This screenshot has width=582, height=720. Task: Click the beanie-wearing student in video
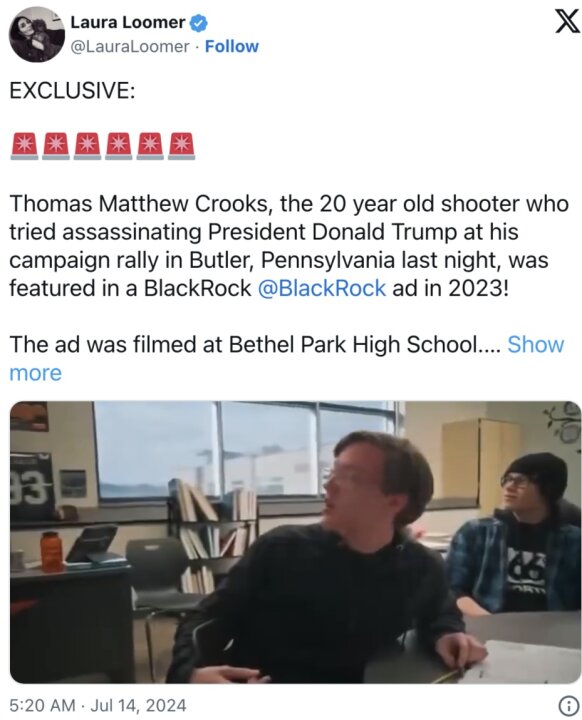coord(517,533)
